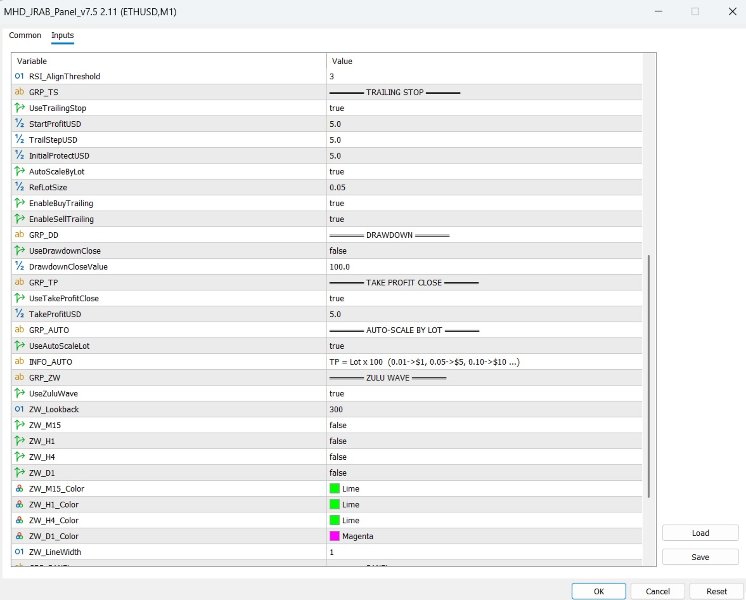Viewport: 746px width, 600px height.
Task: Click the boolean icon beside AutoScaleByLot
Action: (x=19, y=171)
